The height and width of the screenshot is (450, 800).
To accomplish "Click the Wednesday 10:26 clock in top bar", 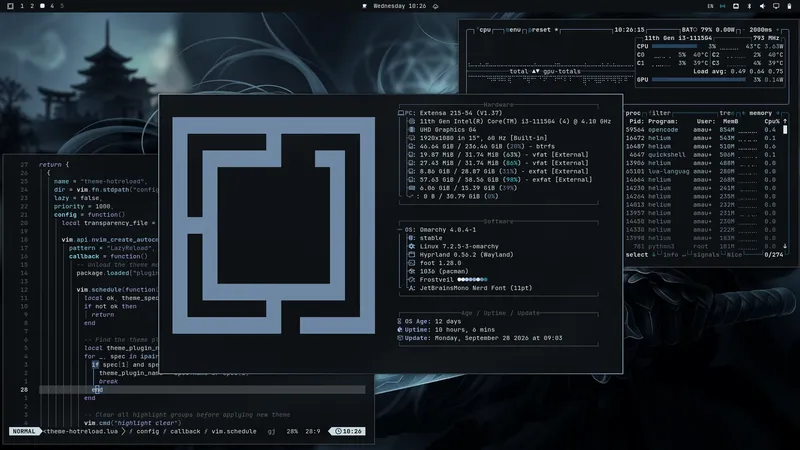I will click(x=399, y=6).
